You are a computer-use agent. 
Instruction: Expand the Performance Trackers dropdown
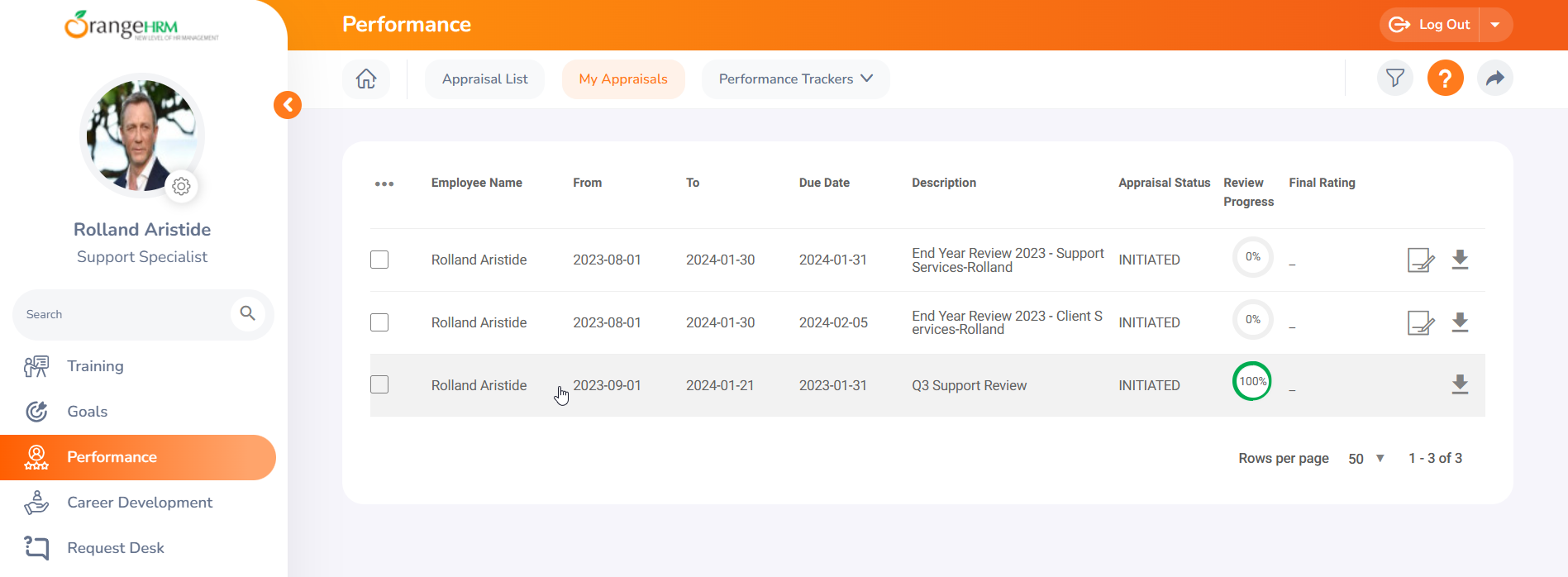[795, 79]
